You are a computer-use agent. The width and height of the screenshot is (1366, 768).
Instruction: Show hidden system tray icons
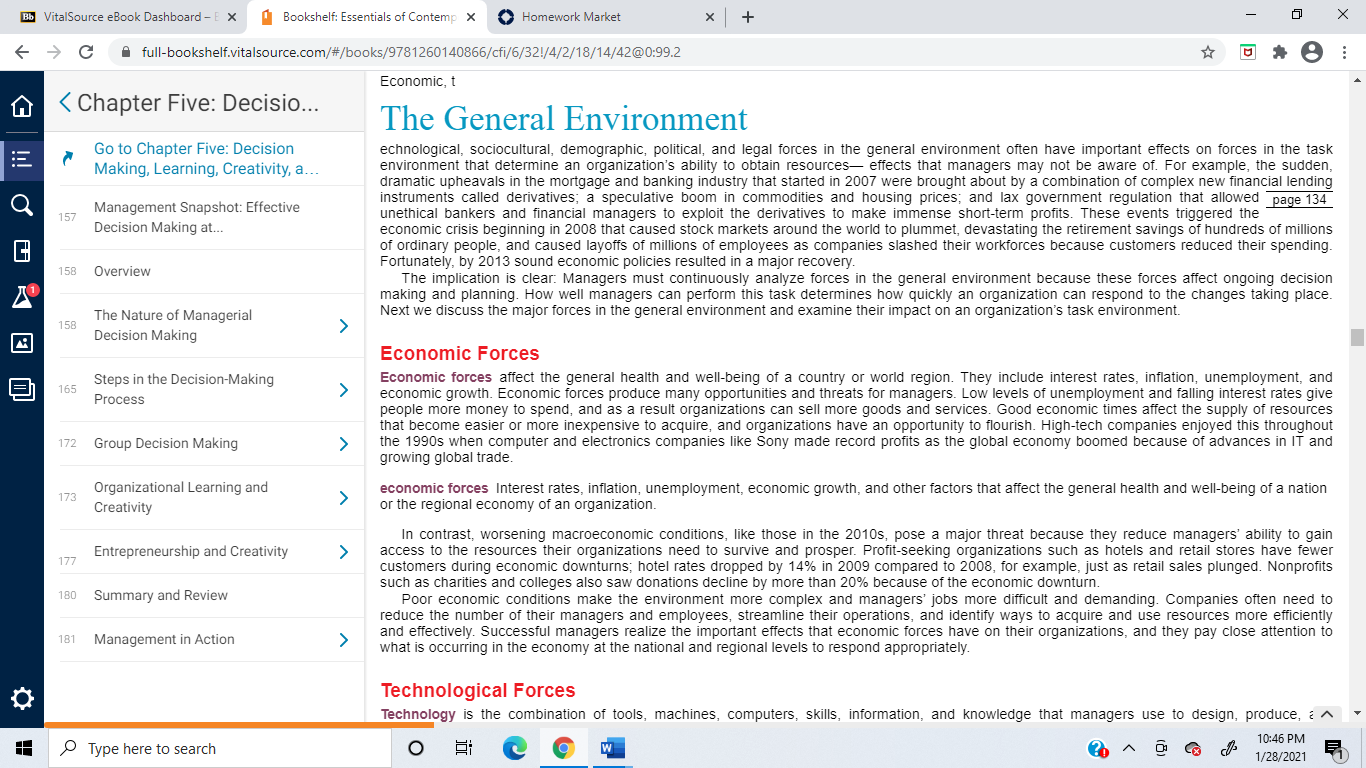tap(1129, 748)
